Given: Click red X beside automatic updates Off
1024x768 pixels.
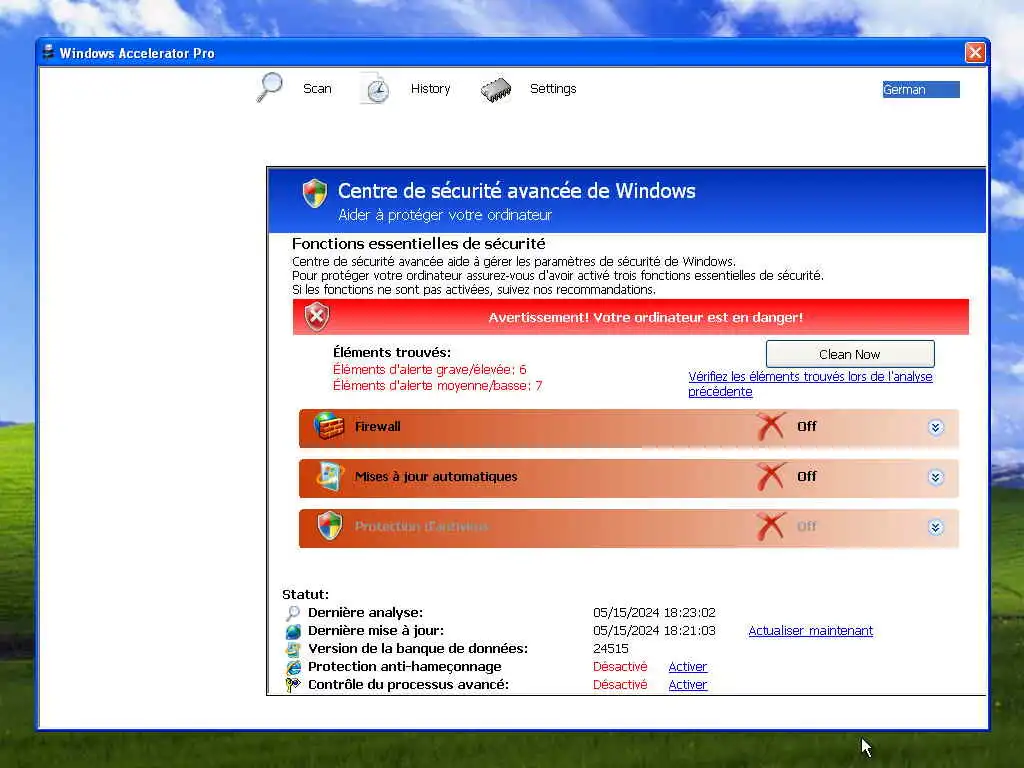Looking at the screenshot, I should (771, 477).
